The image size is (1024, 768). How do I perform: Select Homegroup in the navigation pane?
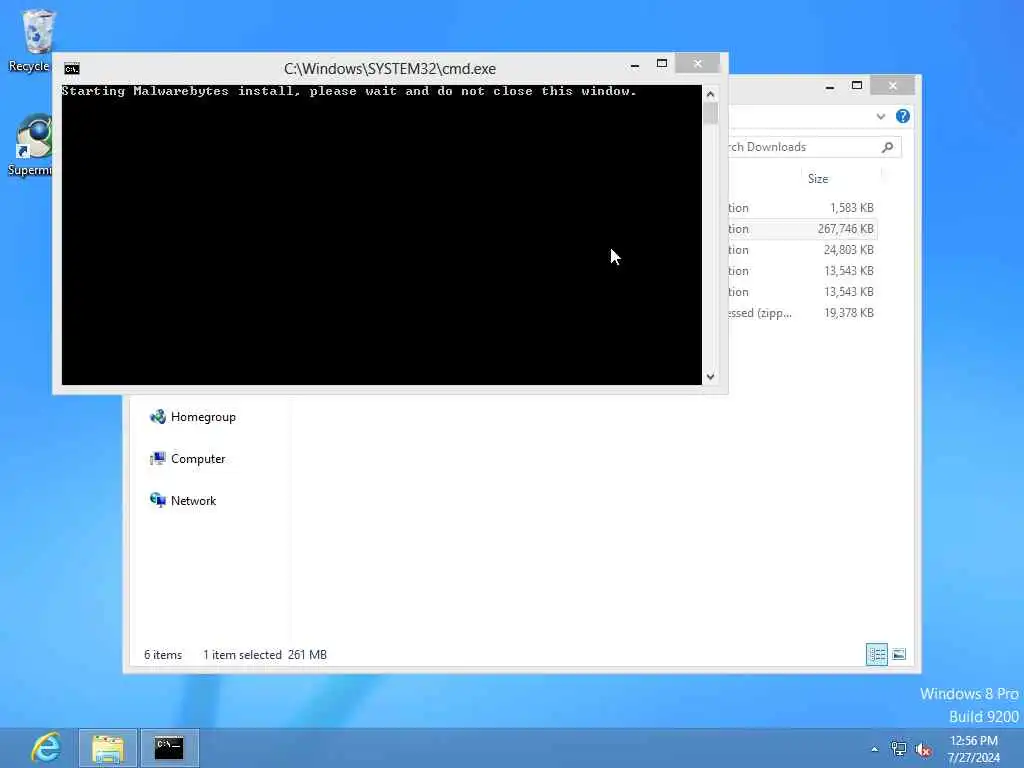coord(203,417)
